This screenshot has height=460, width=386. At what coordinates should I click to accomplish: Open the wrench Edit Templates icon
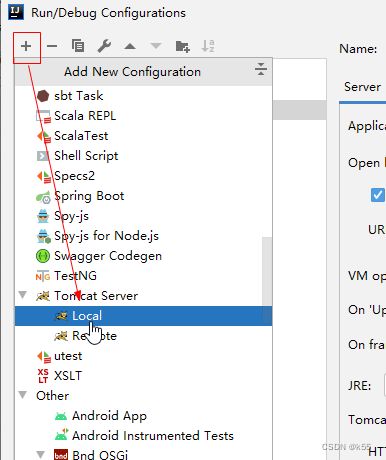click(x=104, y=46)
